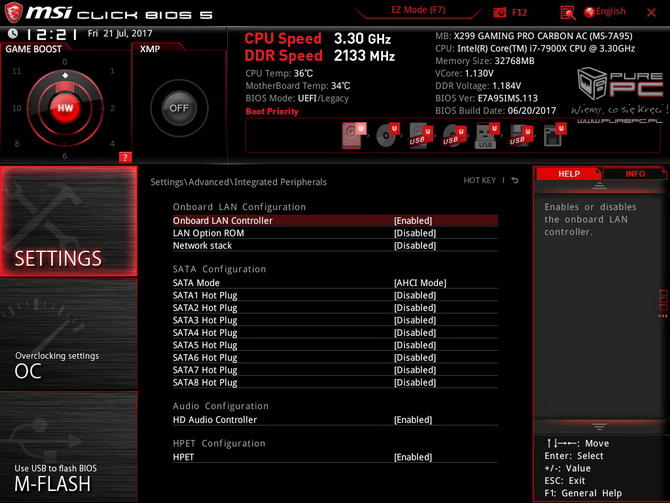
Task: Open the SETTINGS section
Action: 69,221
